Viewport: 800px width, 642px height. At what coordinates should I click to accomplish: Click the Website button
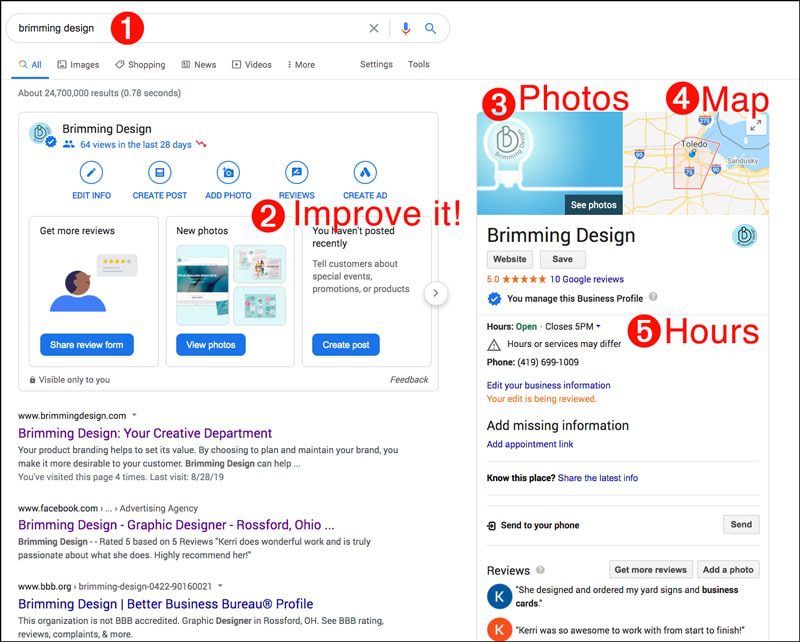coord(510,259)
